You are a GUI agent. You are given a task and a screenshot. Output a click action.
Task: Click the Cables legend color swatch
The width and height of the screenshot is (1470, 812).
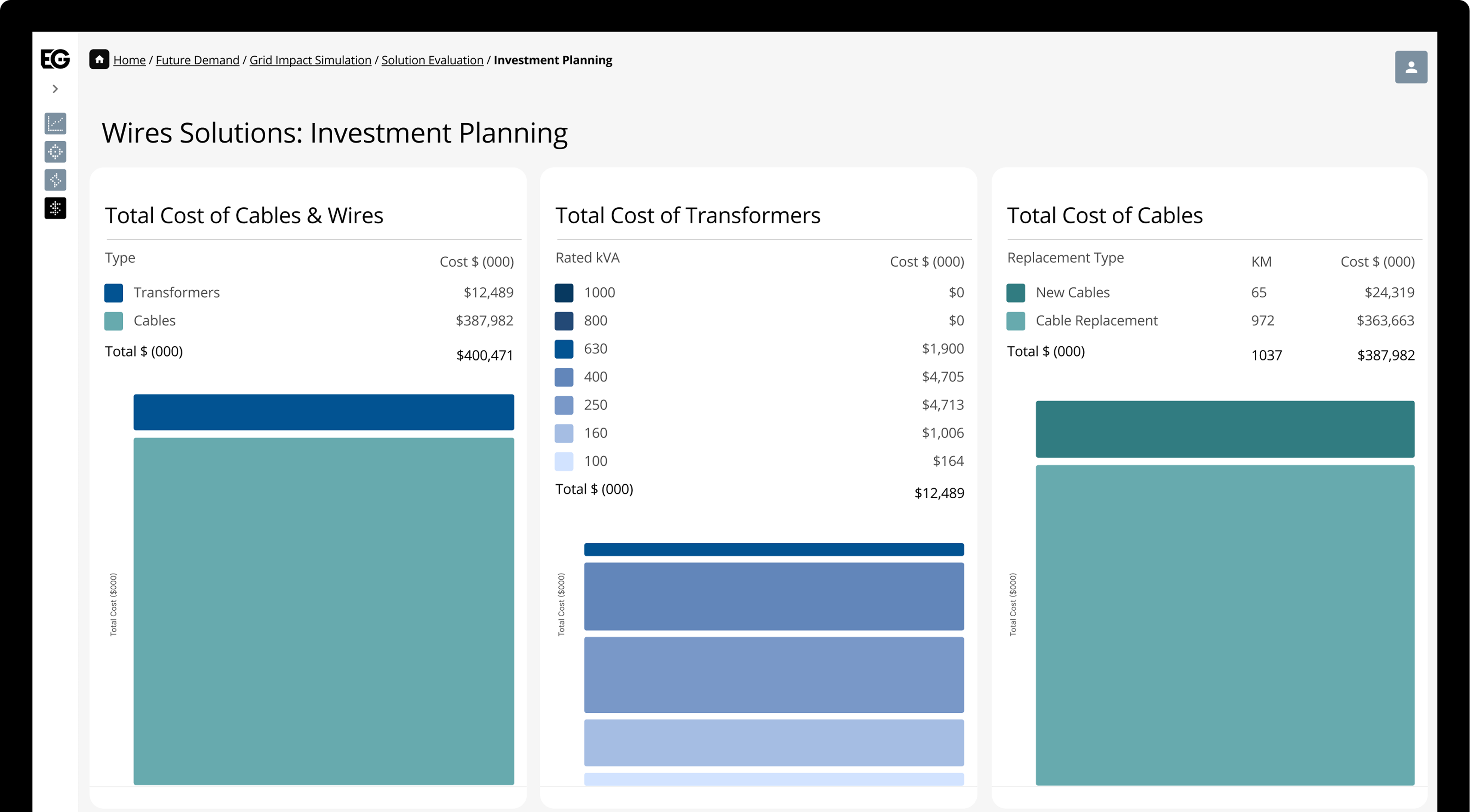pyautogui.click(x=113, y=321)
